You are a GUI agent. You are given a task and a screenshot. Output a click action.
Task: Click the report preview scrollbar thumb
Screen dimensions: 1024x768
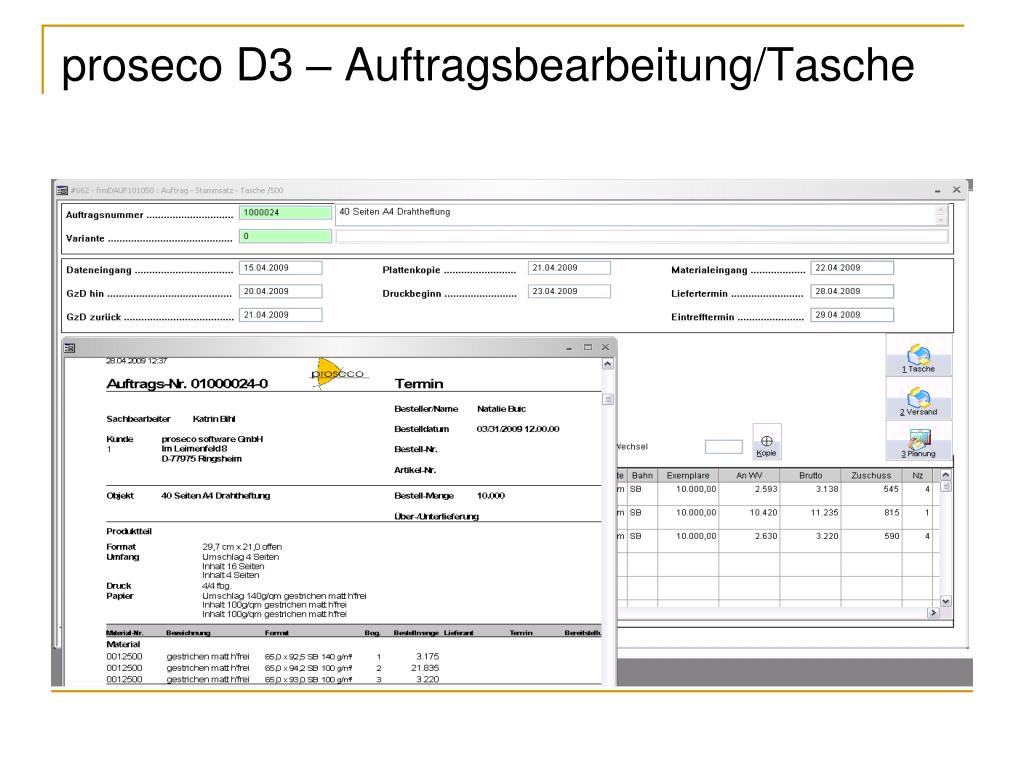(607, 399)
